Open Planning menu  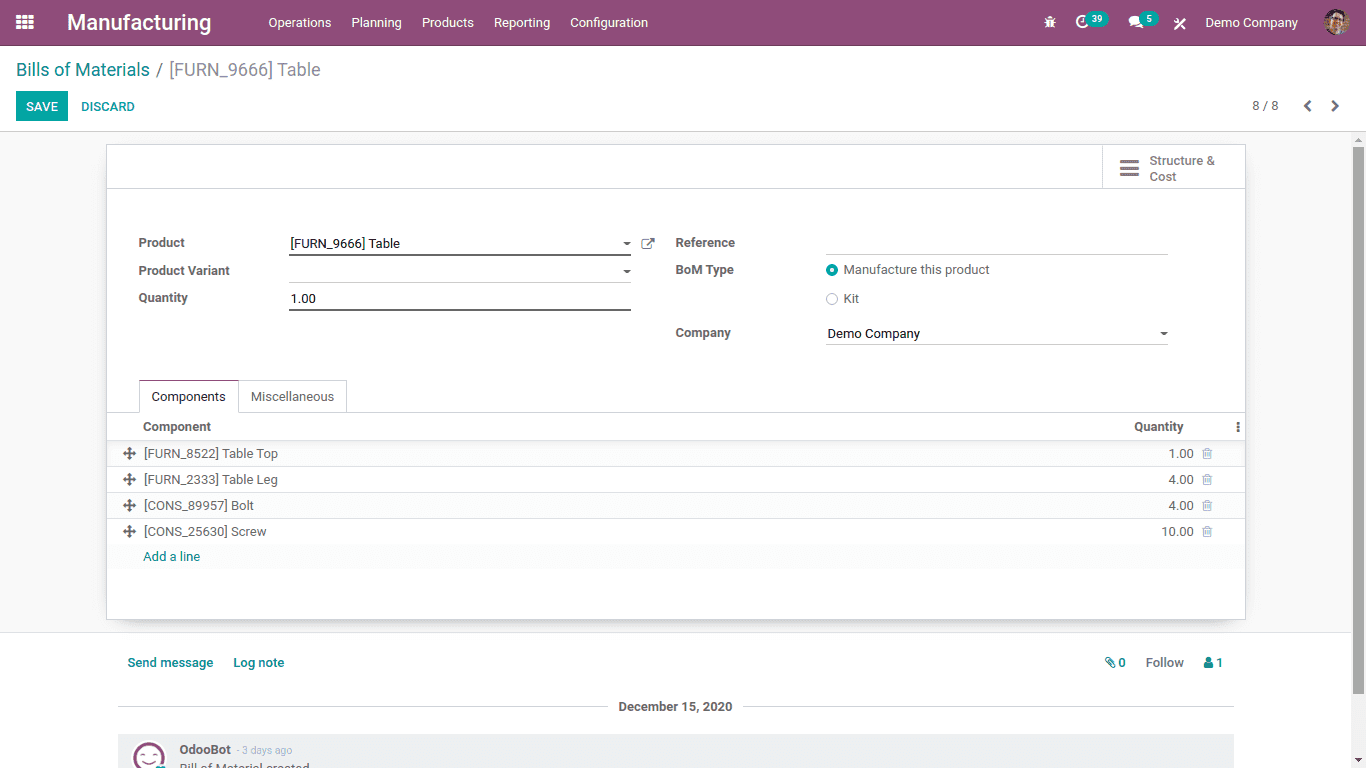click(376, 23)
